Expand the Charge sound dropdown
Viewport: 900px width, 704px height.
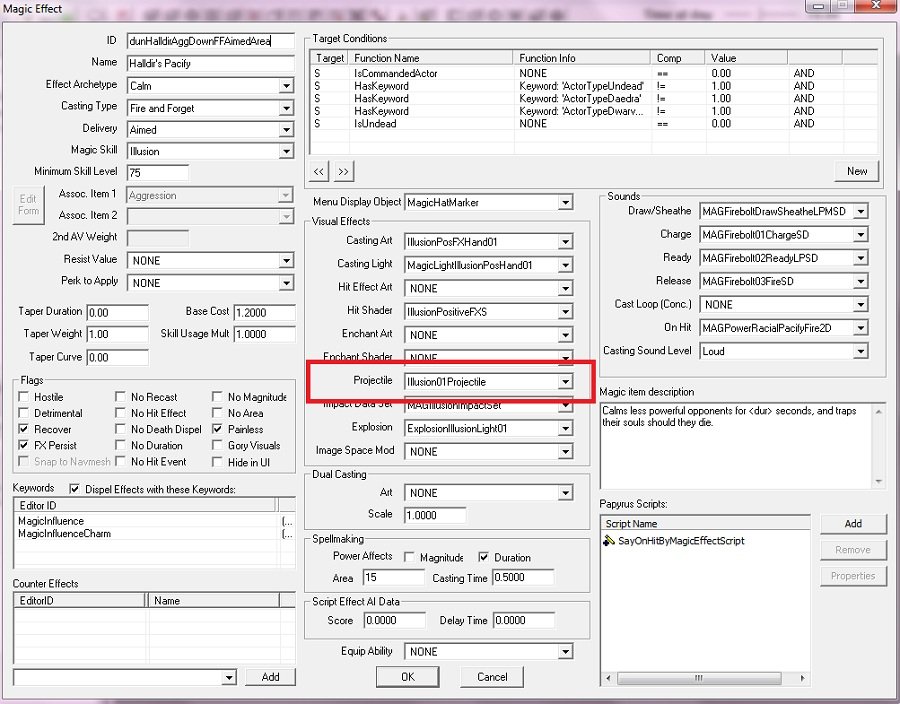click(860, 235)
